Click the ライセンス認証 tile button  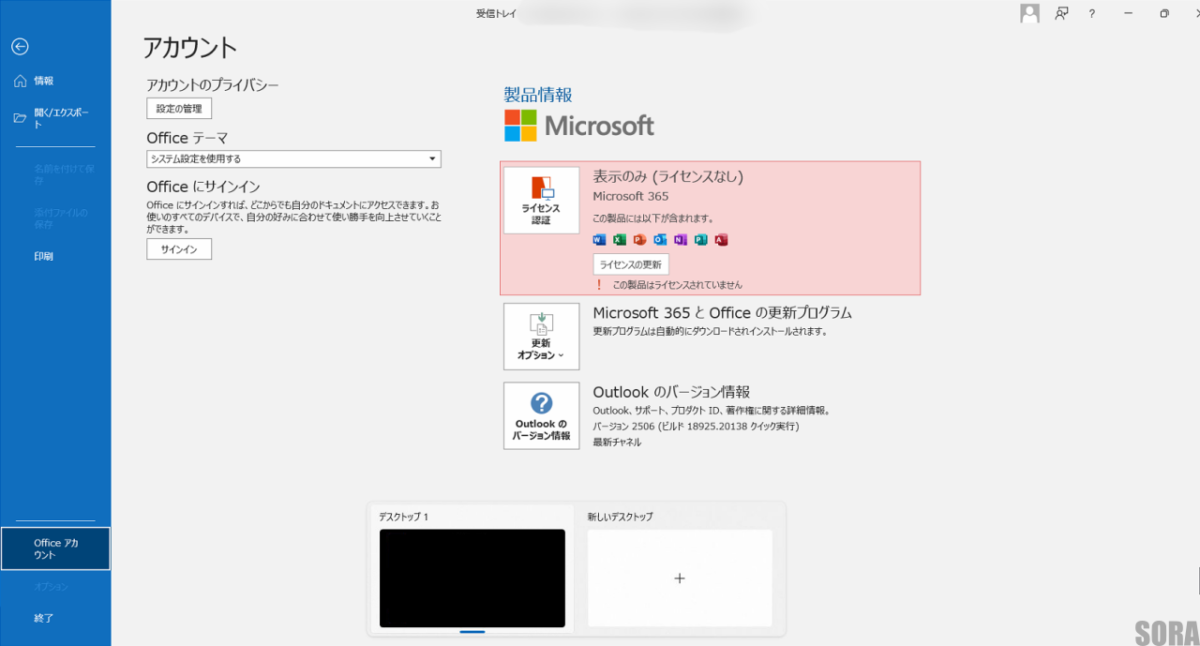tap(541, 200)
